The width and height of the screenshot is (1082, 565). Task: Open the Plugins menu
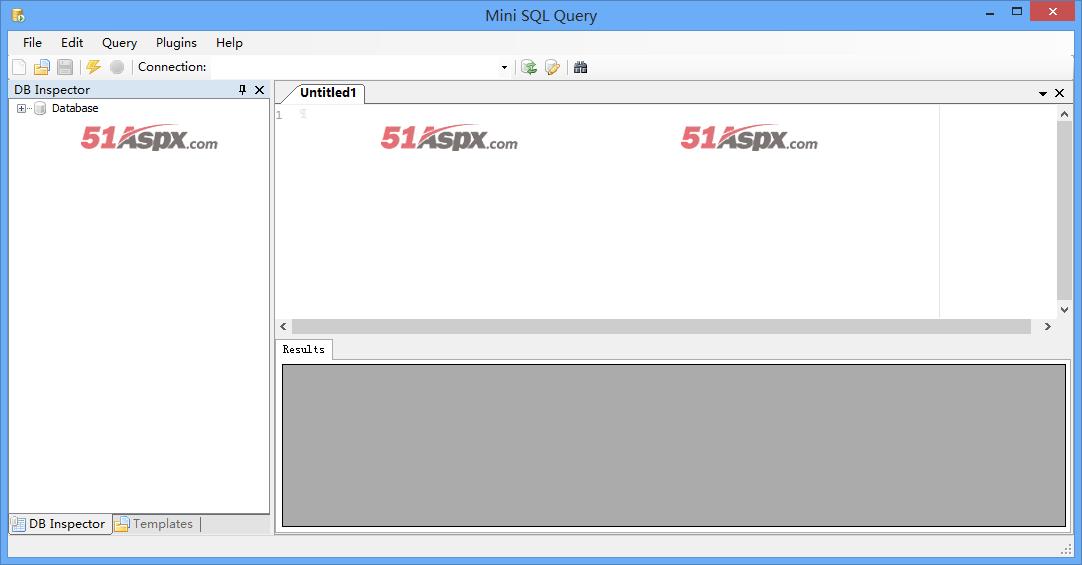[176, 43]
